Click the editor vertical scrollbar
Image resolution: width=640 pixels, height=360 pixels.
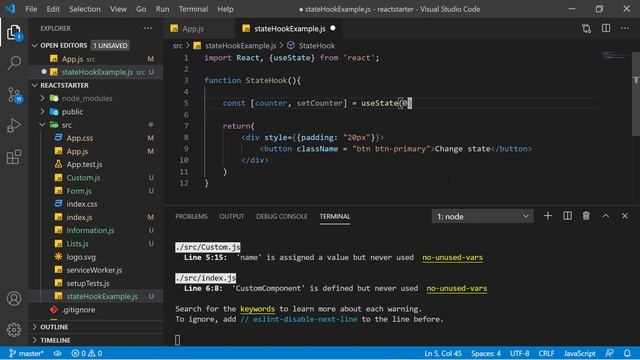coord(636,94)
